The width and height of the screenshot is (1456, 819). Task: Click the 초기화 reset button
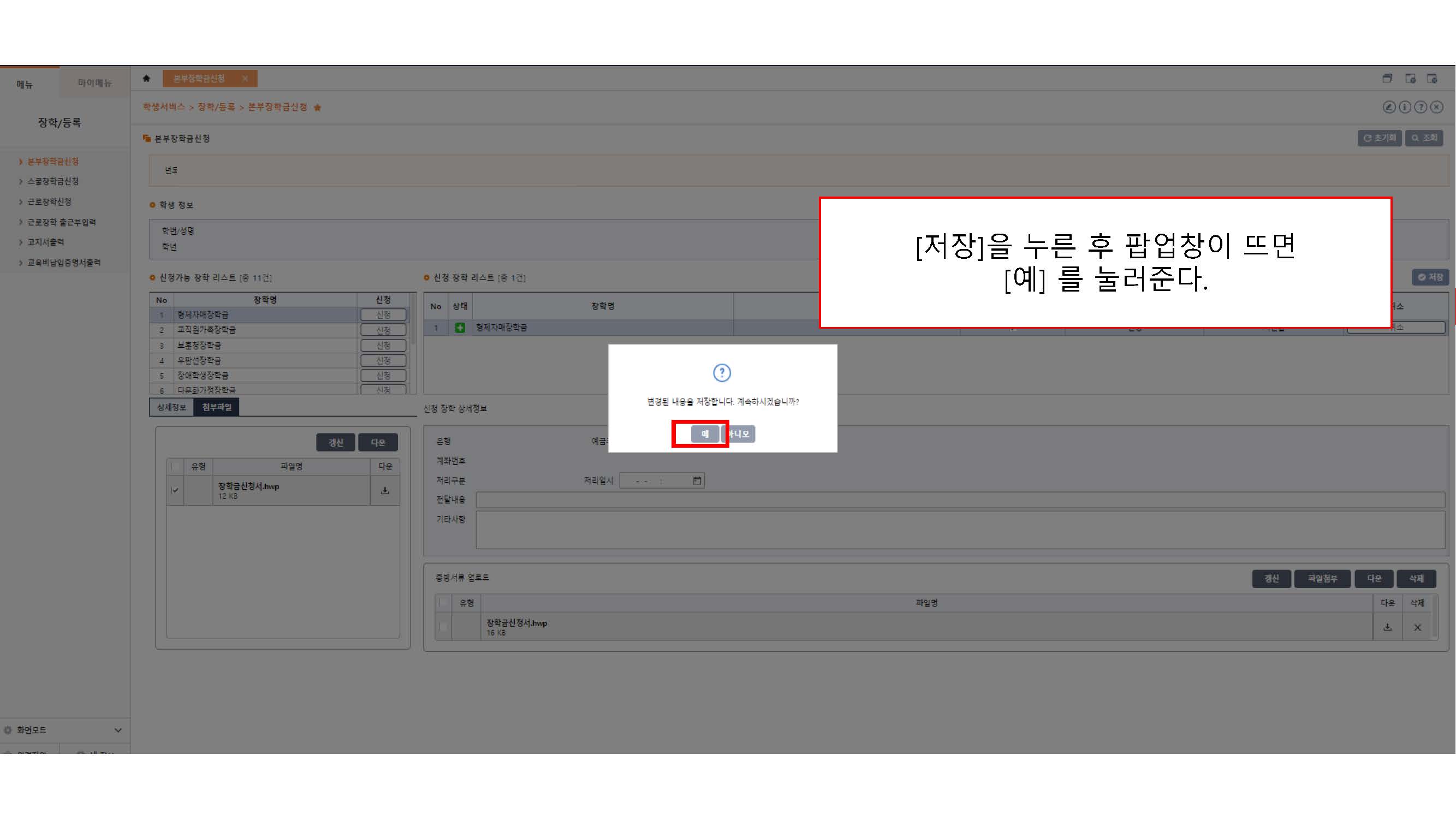[x=1379, y=138]
